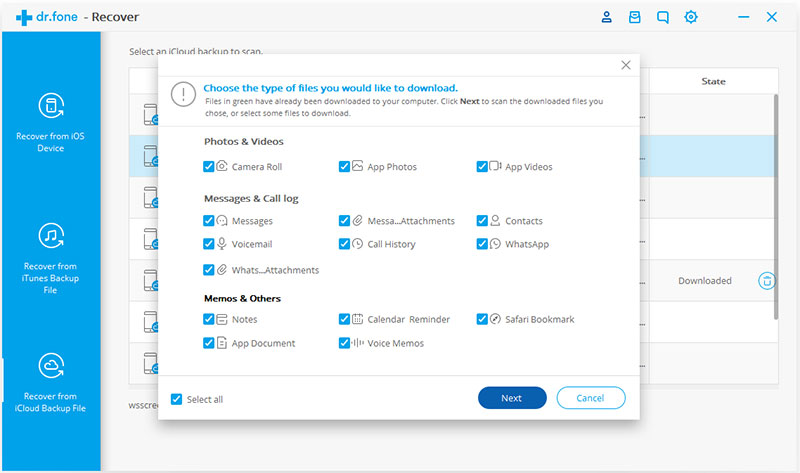
Task: Click the dr.fone logo
Action: click(46, 17)
